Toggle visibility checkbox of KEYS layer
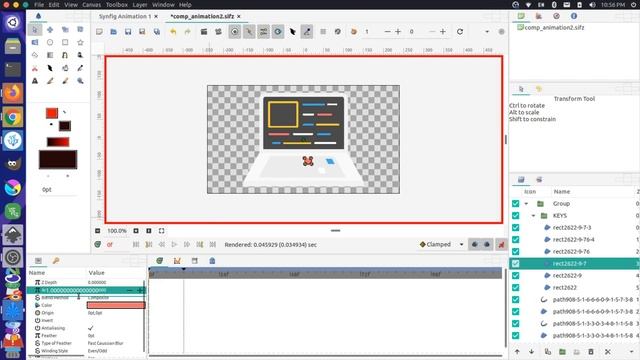Viewport: 640px width, 360px height. pos(516,216)
